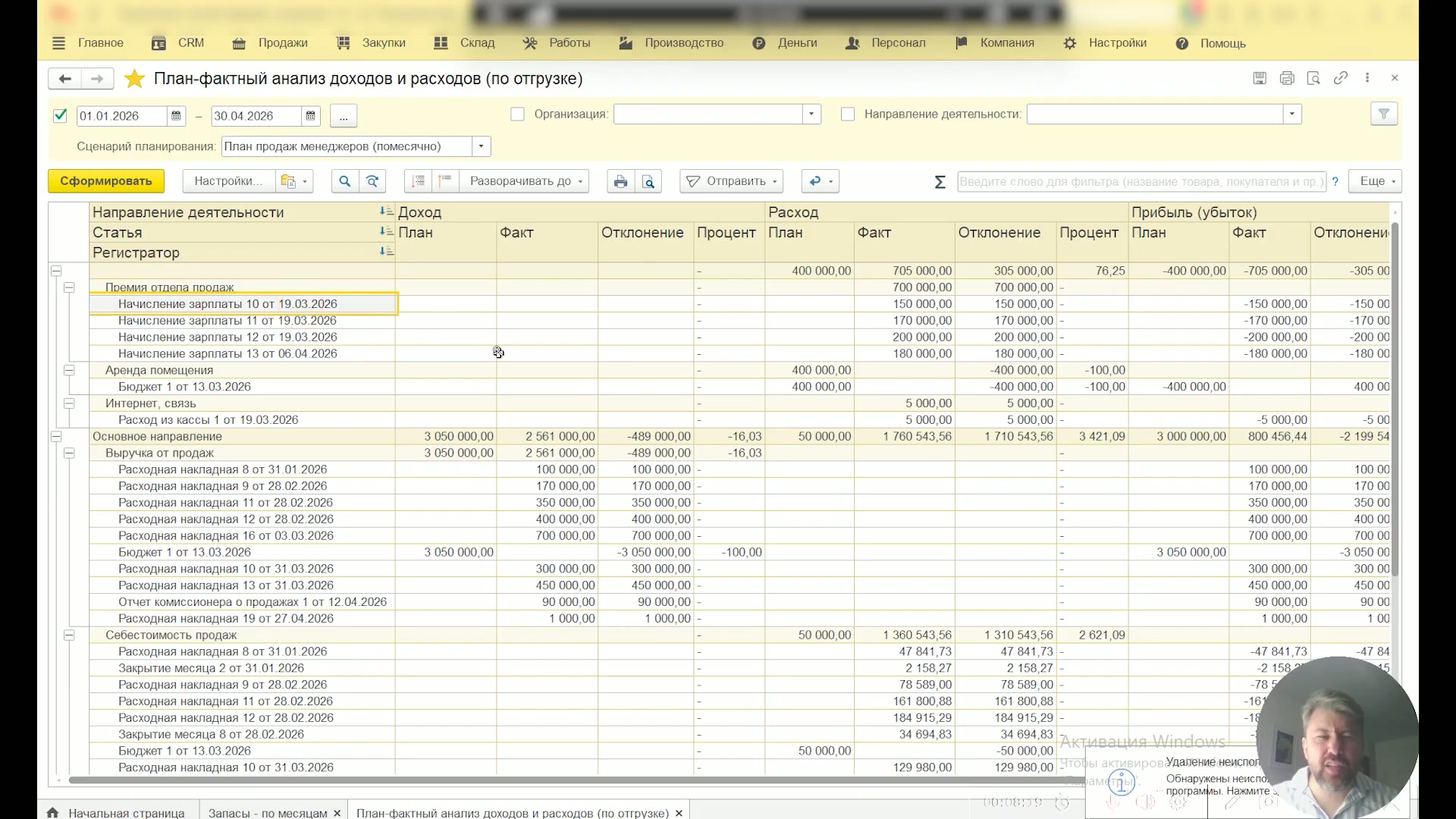Collapse the Себестоимость продаж group

pos(69,635)
